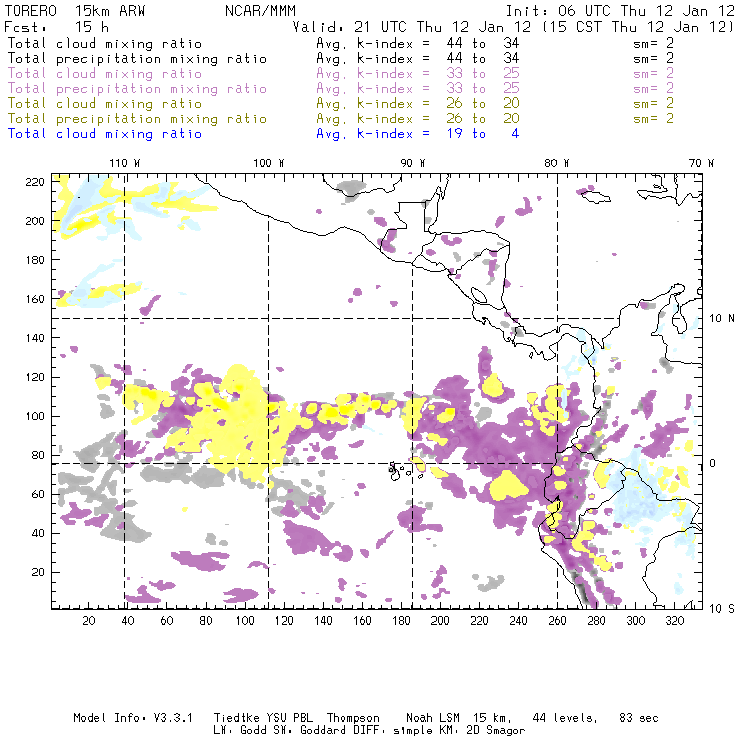The width and height of the screenshot is (740, 740).
Task: Select the '260' tick on the horizontal axis
Action: (x=557, y=621)
